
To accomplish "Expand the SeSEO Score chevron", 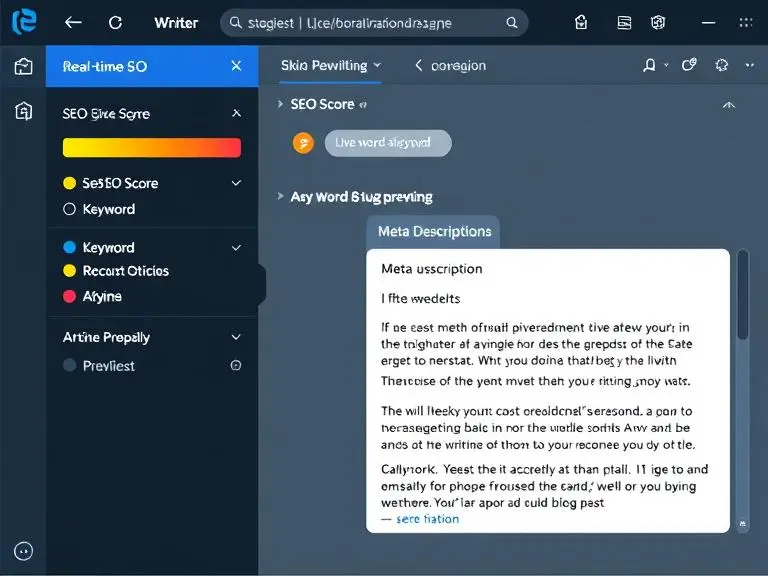I will tap(236, 183).
